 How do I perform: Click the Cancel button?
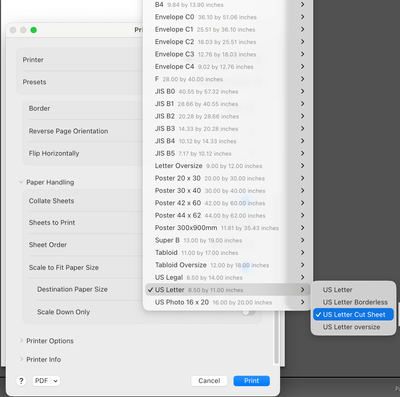click(209, 381)
